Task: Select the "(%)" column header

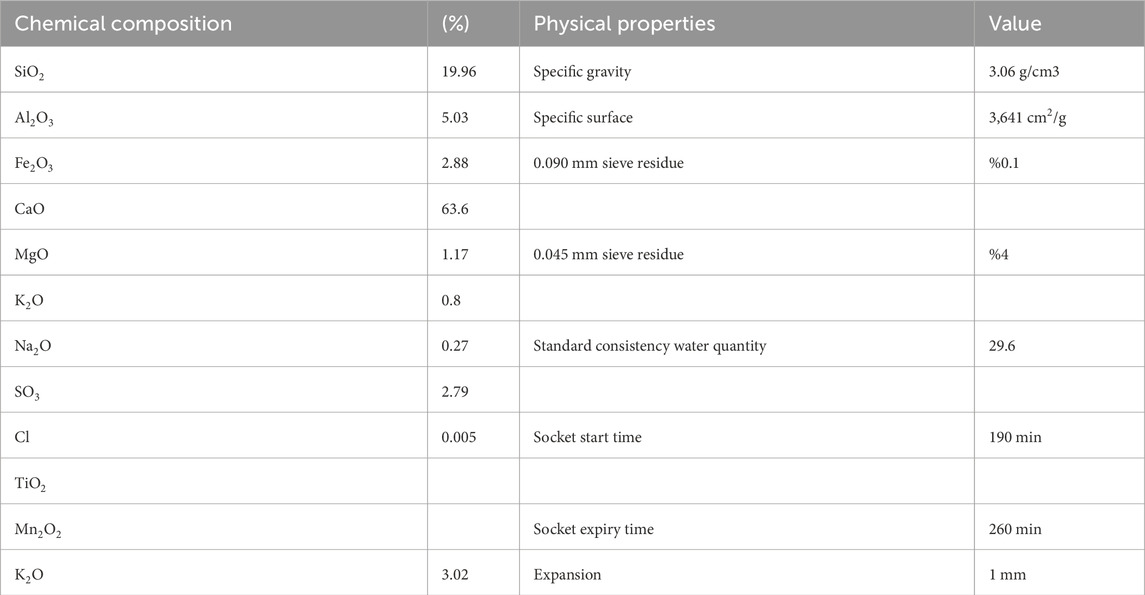Action: pyautogui.click(x=455, y=24)
